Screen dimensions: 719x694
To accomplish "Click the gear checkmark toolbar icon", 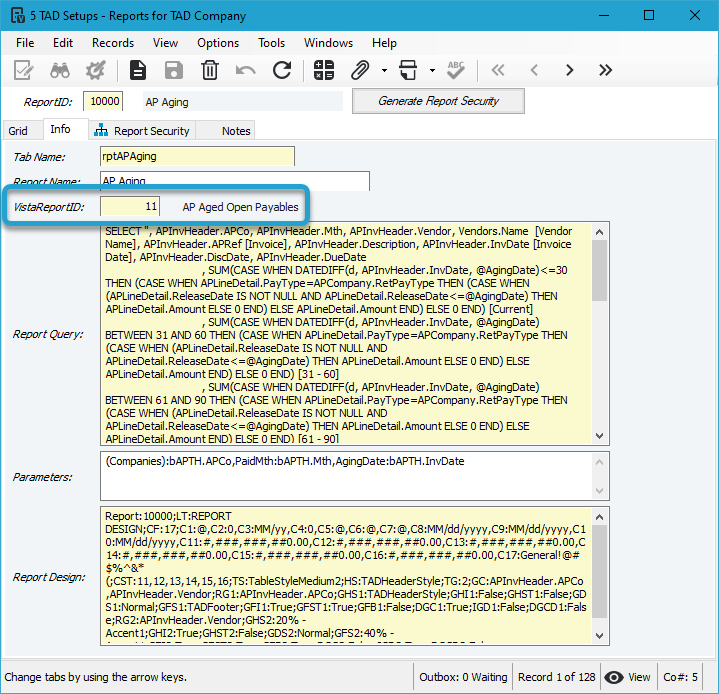I will (95, 70).
